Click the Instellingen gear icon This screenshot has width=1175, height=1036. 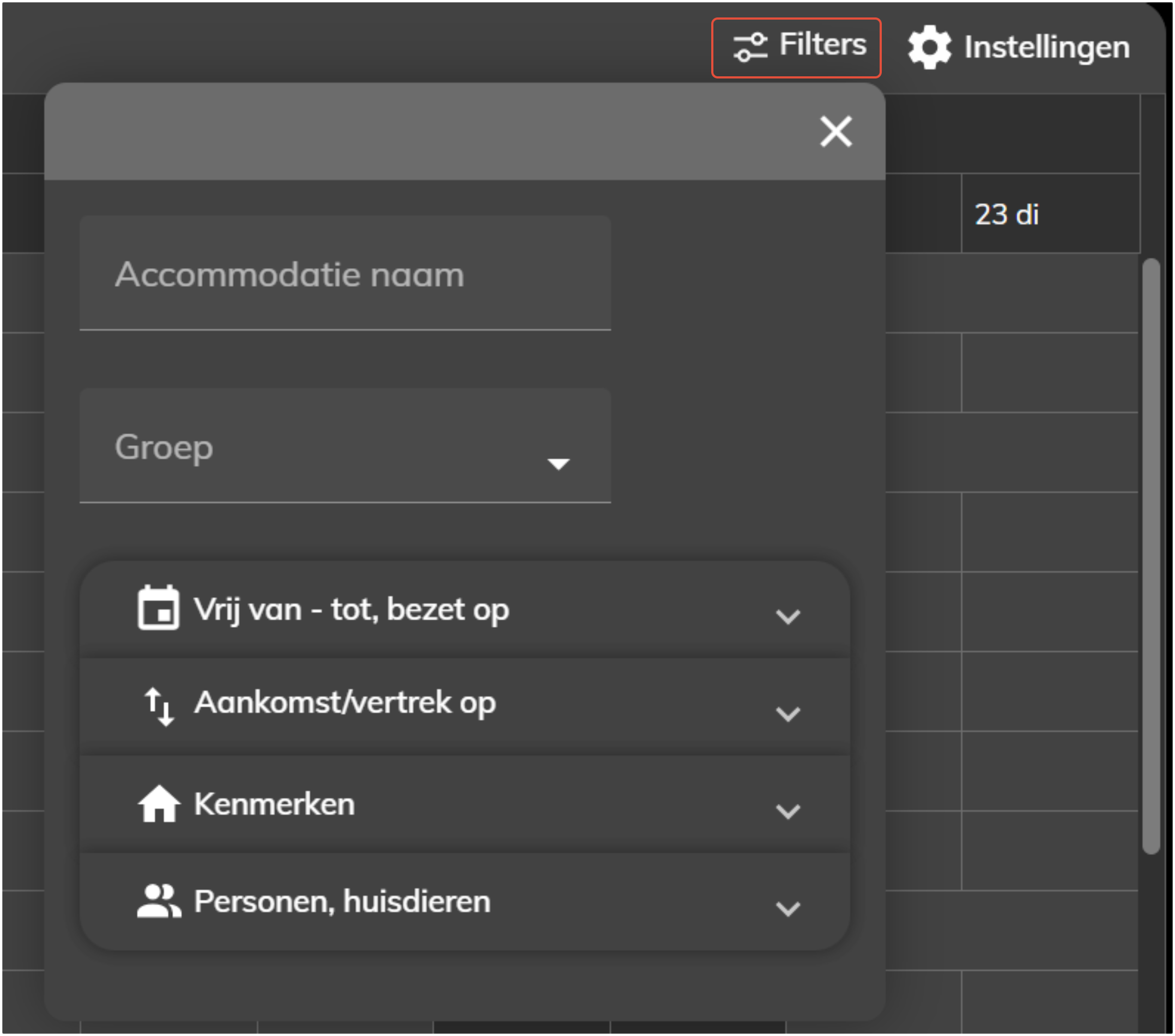[929, 47]
